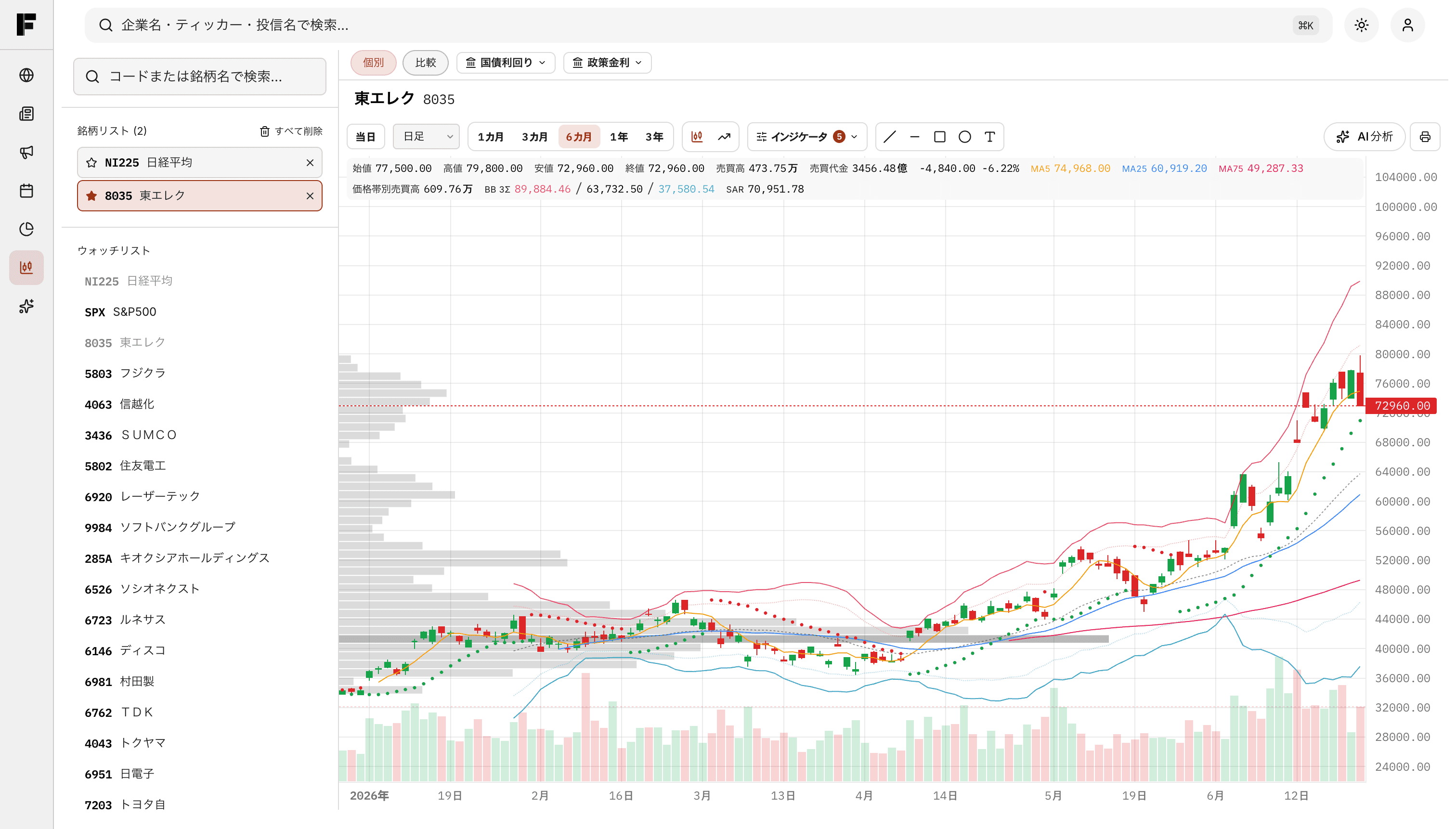Click the ⌘K shortcut badge

(1305, 25)
